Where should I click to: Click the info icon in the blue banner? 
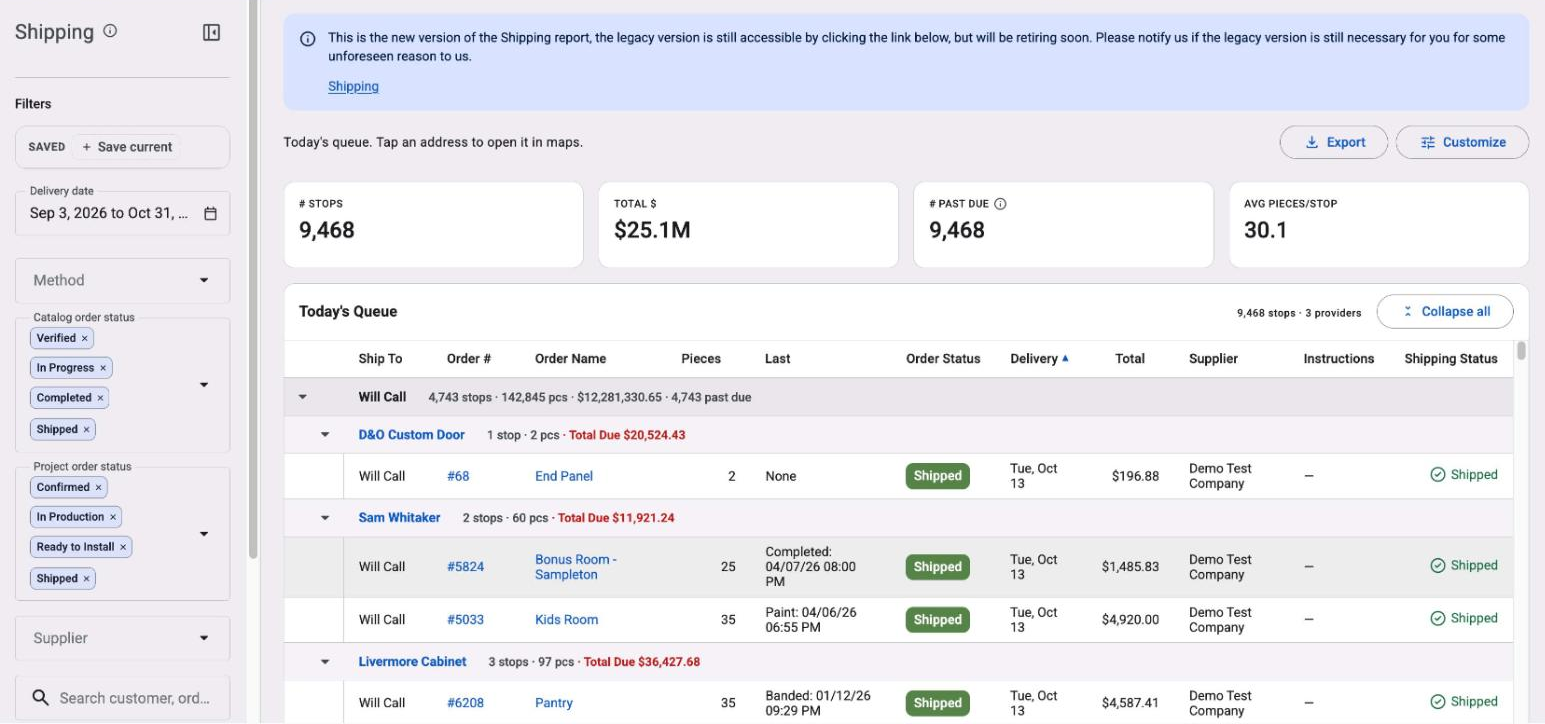[x=308, y=39]
